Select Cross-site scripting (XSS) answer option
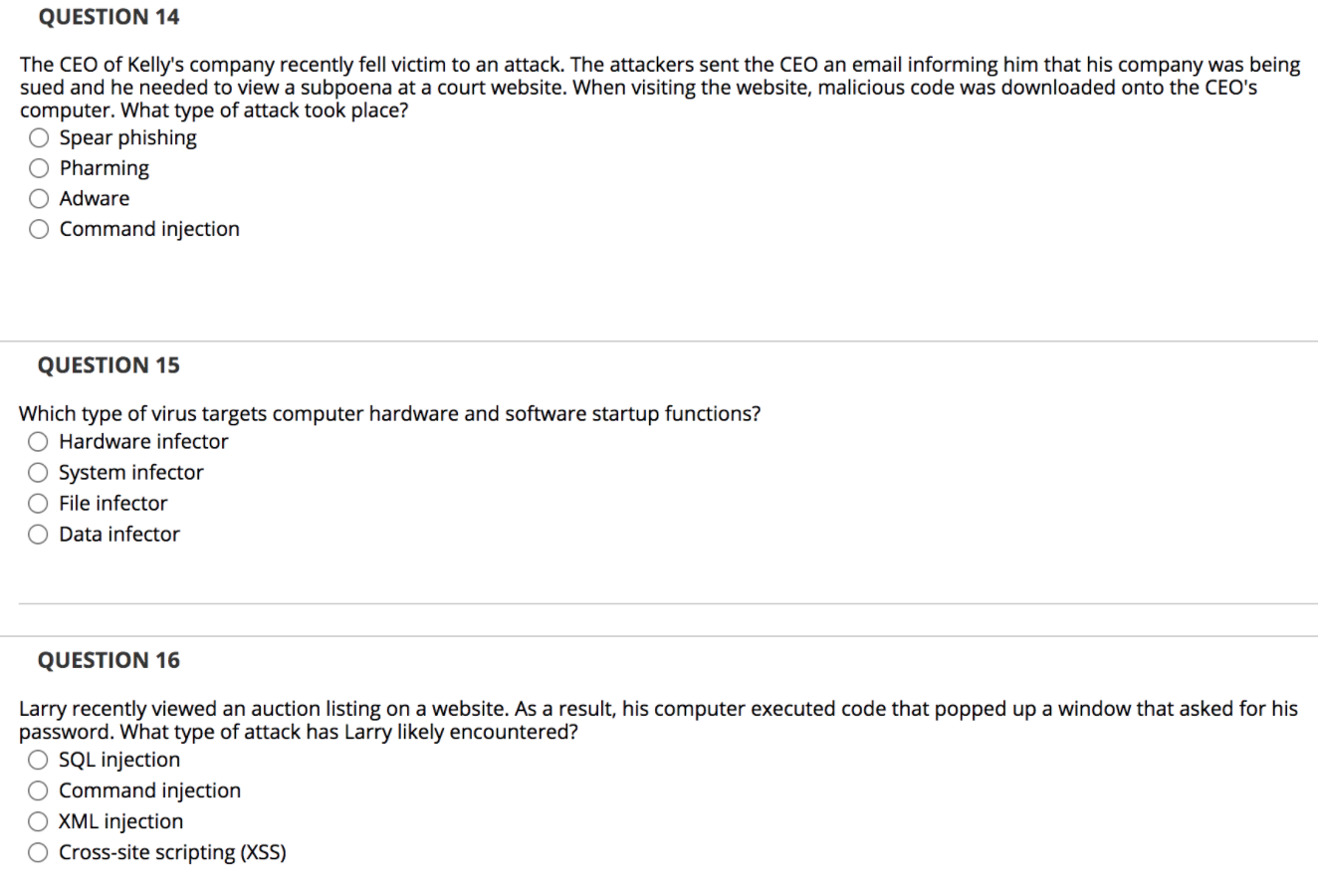The height and width of the screenshot is (896, 1318). [x=39, y=852]
